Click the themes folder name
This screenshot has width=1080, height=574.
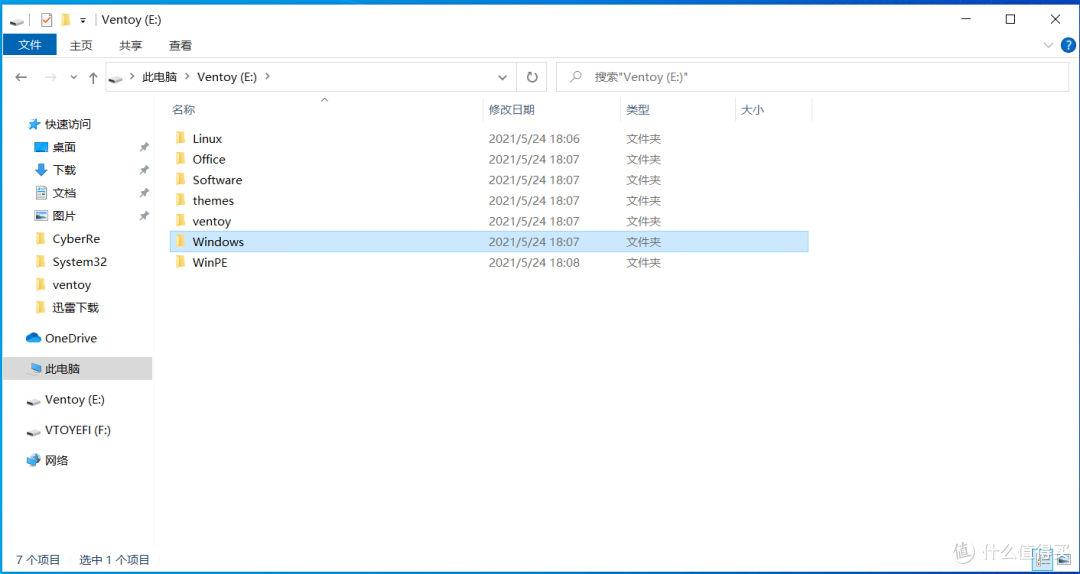click(x=213, y=201)
